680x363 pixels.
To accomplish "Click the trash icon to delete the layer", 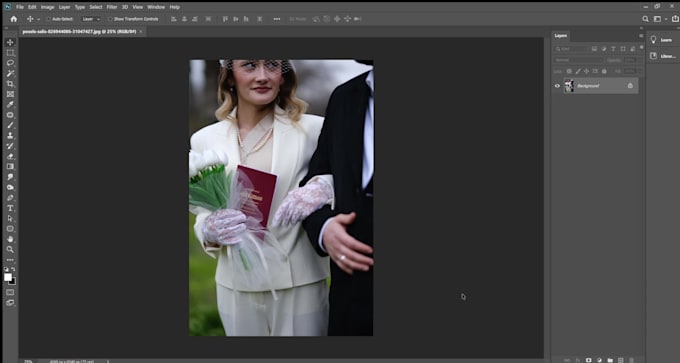I will 631,360.
